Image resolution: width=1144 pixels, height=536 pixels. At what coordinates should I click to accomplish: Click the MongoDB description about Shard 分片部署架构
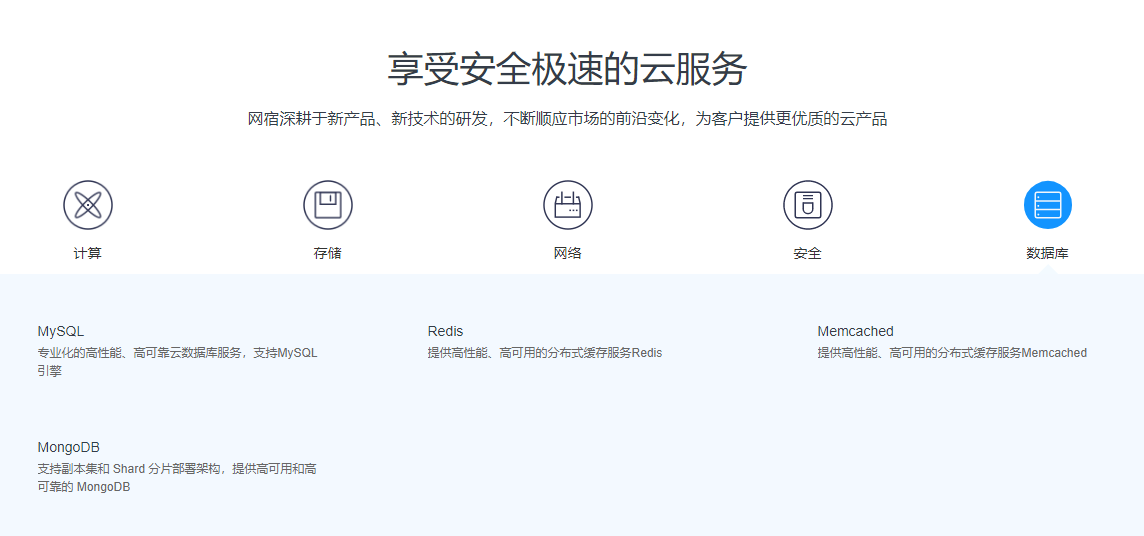[177, 478]
